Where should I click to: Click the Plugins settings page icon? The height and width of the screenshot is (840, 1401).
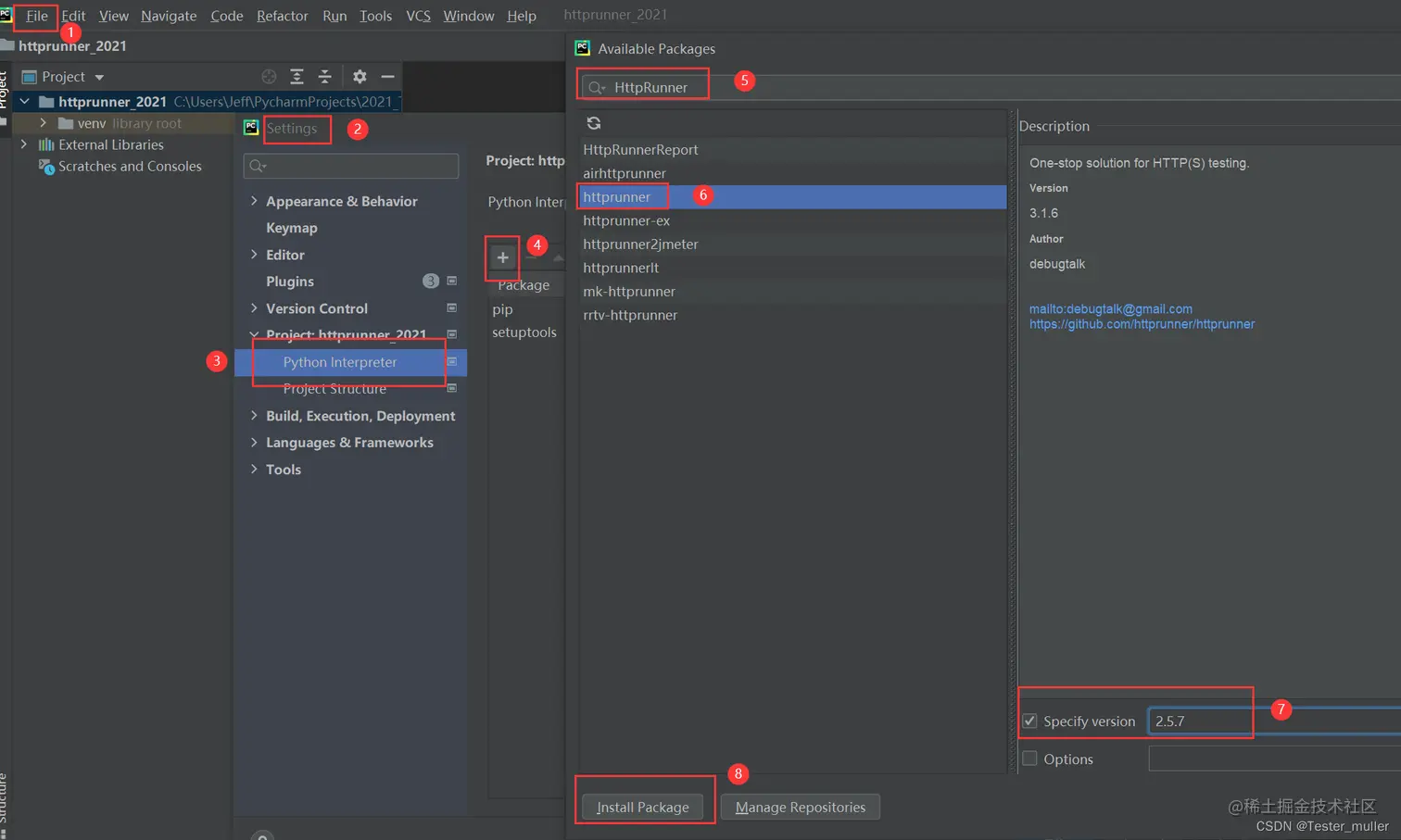click(452, 281)
